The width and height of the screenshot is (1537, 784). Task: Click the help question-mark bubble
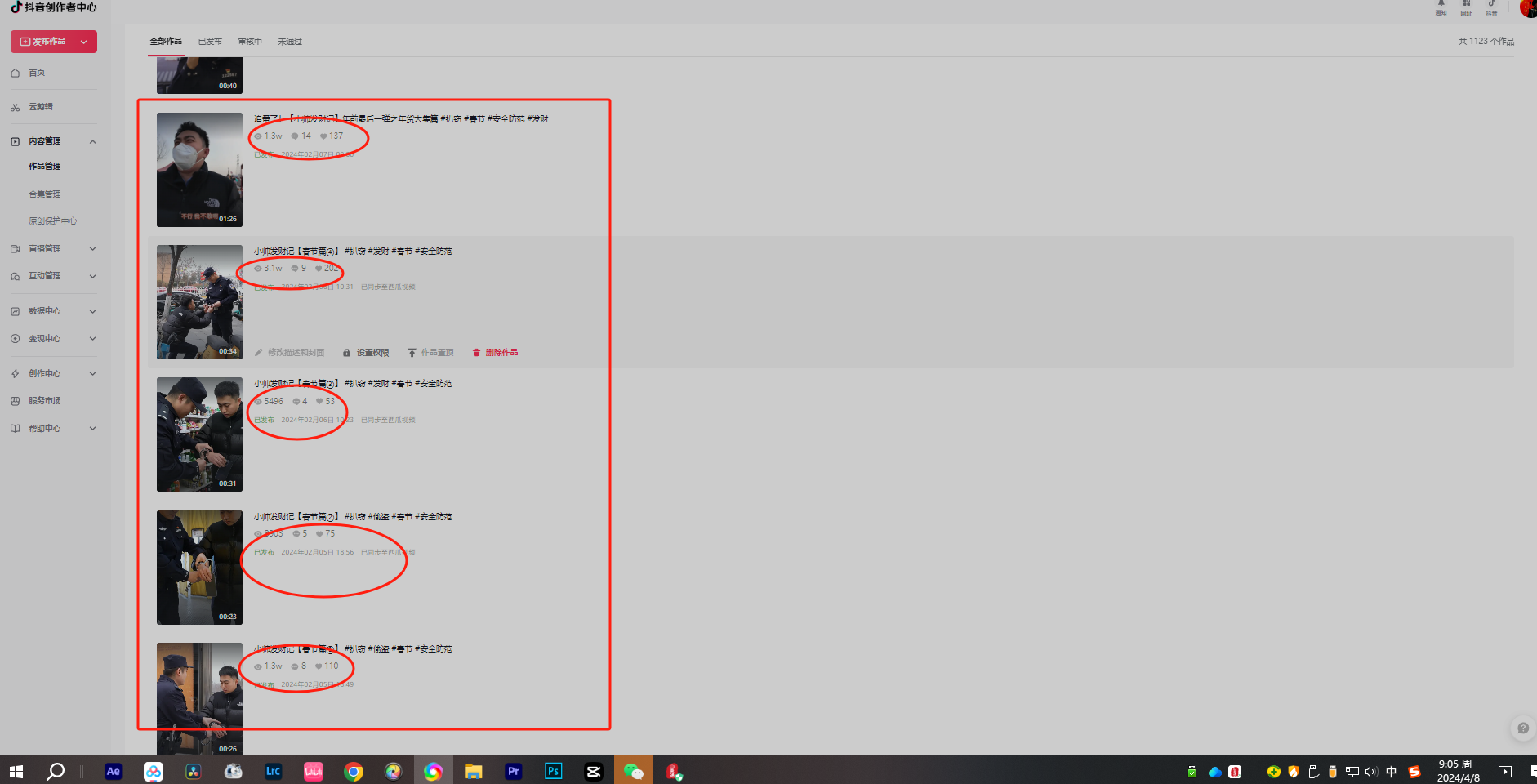[1522, 728]
